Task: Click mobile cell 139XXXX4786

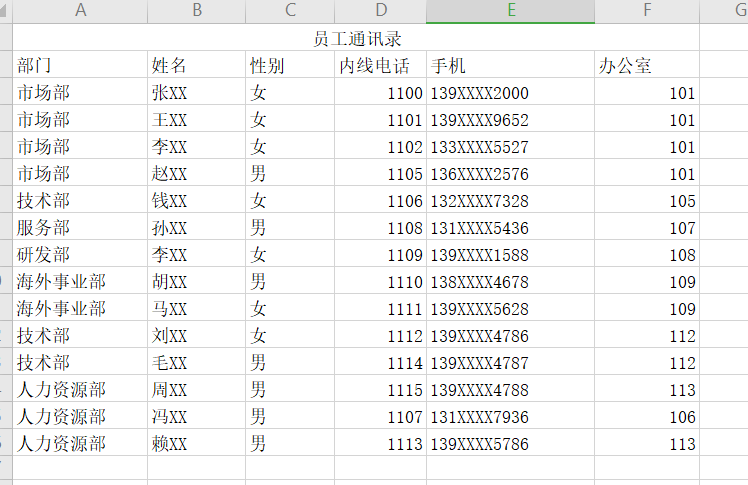Action: point(510,335)
